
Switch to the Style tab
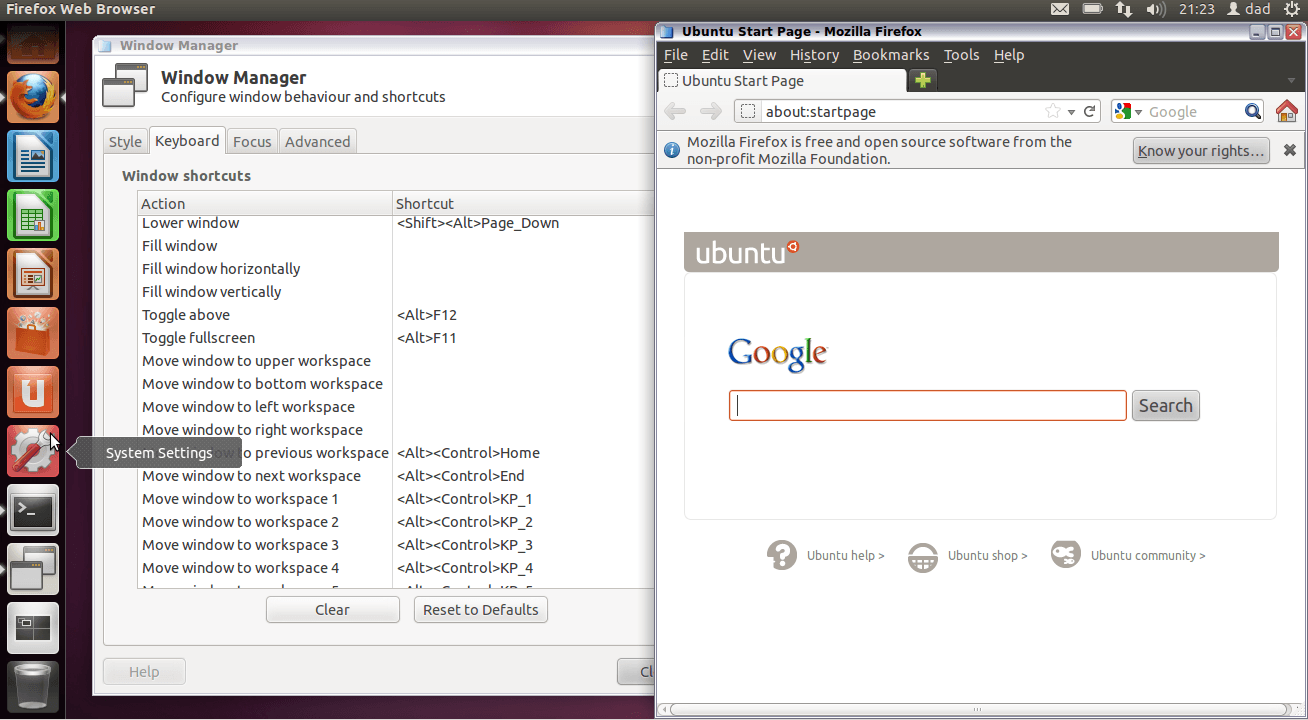click(x=125, y=141)
